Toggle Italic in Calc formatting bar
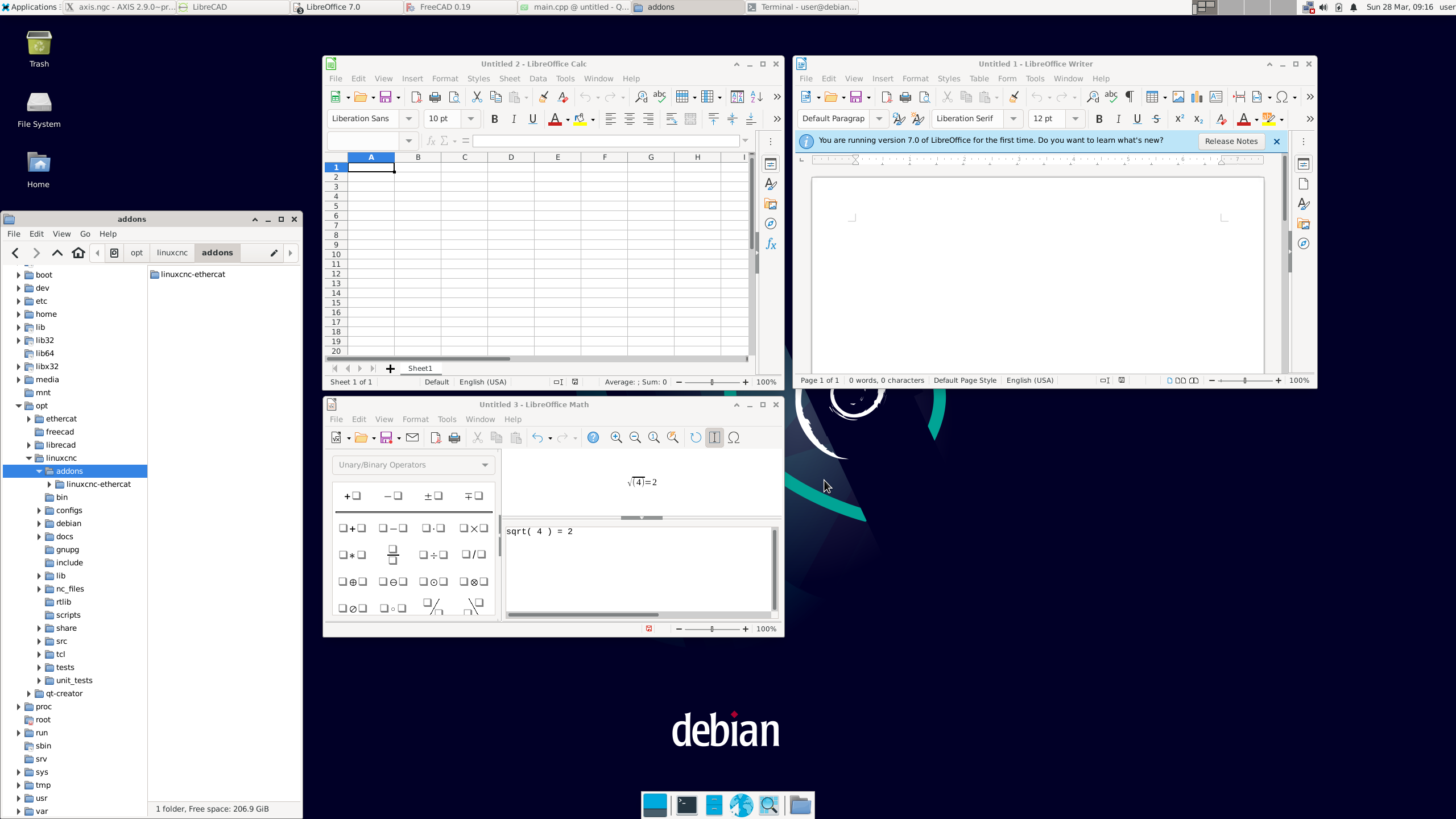This screenshot has height=819, width=1456. (x=514, y=119)
